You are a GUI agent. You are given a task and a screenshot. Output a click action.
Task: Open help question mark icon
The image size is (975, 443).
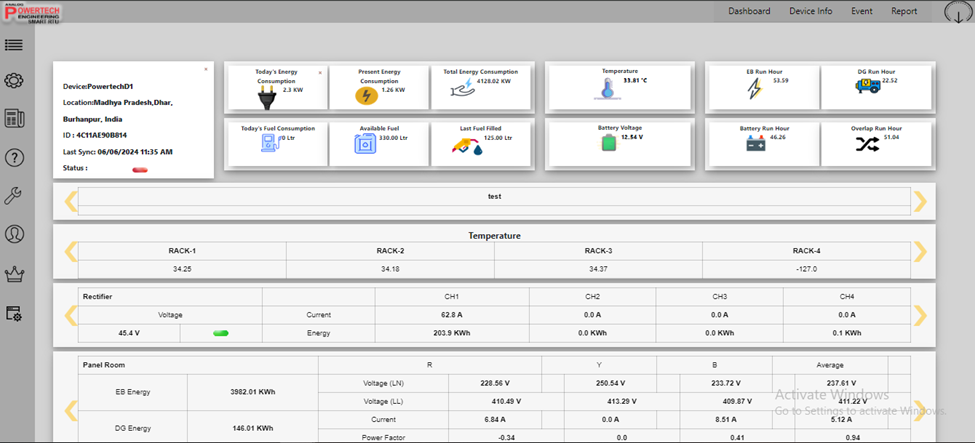click(x=14, y=157)
